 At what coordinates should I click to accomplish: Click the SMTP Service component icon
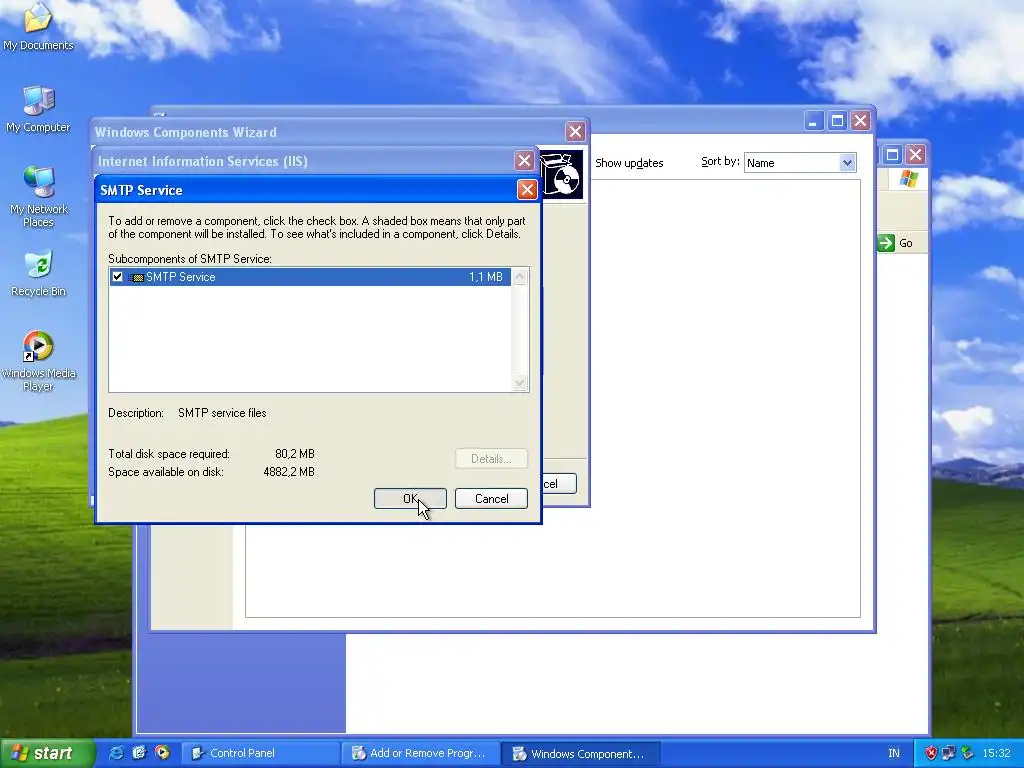tap(136, 278)
